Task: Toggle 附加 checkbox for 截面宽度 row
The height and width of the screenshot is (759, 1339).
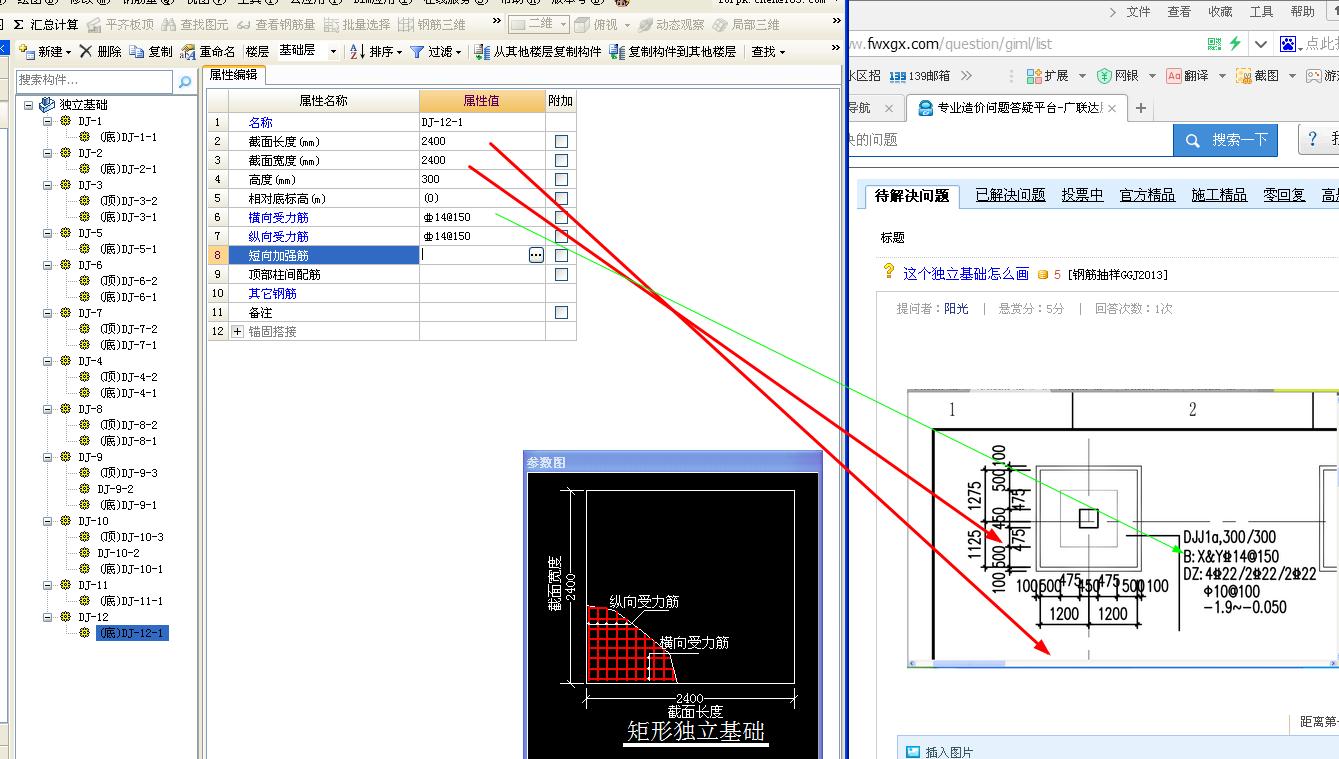Action: [x=561, y=160]
